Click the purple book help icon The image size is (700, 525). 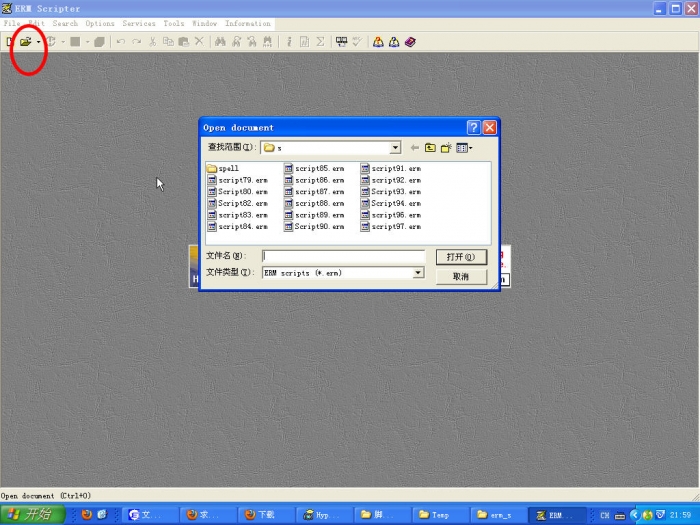(x=410, y=42)
